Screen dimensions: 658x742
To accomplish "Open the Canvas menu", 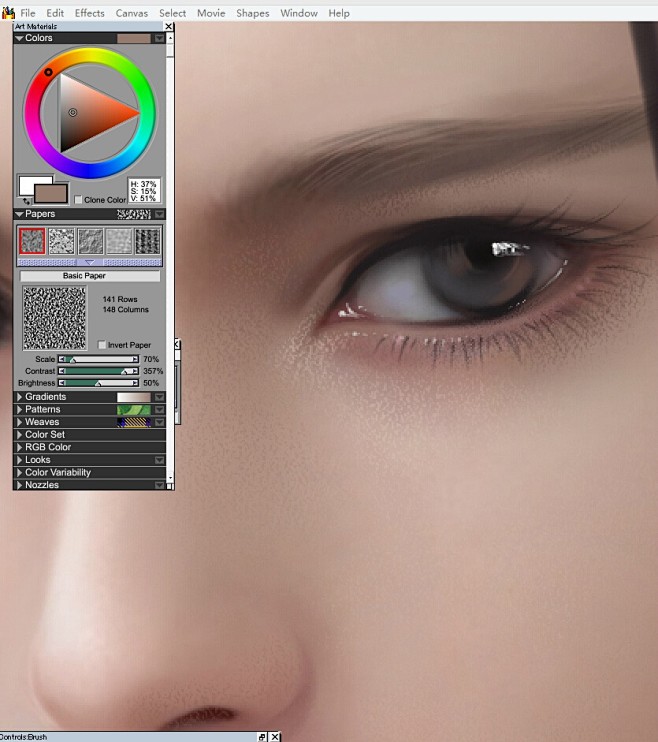I will 132,13.
